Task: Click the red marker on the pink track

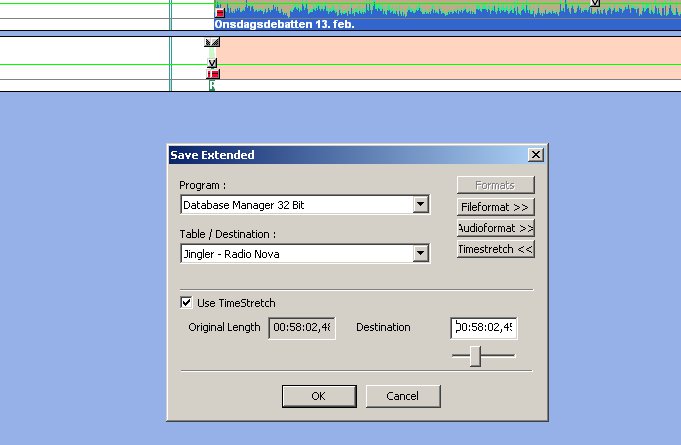Action: coord(213,74)
